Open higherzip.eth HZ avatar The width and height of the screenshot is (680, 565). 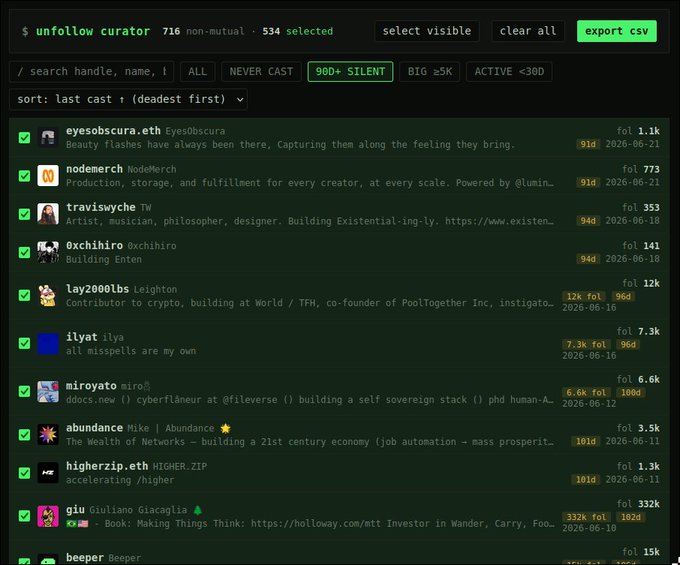[x=48, y=473]
